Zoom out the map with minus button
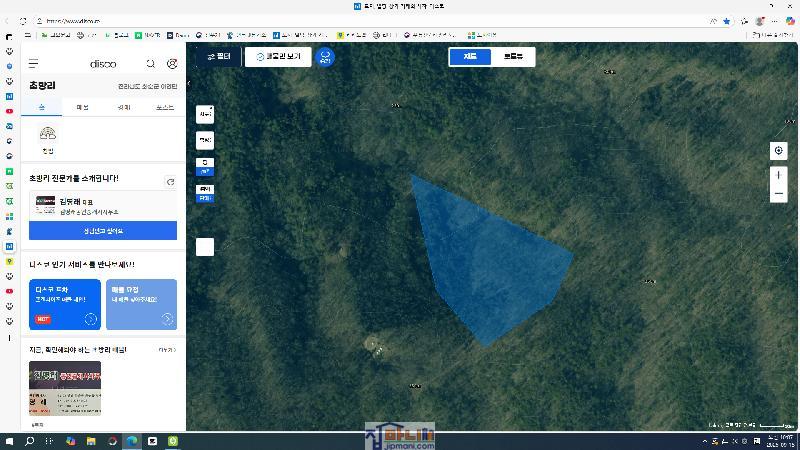 point(779,193)
